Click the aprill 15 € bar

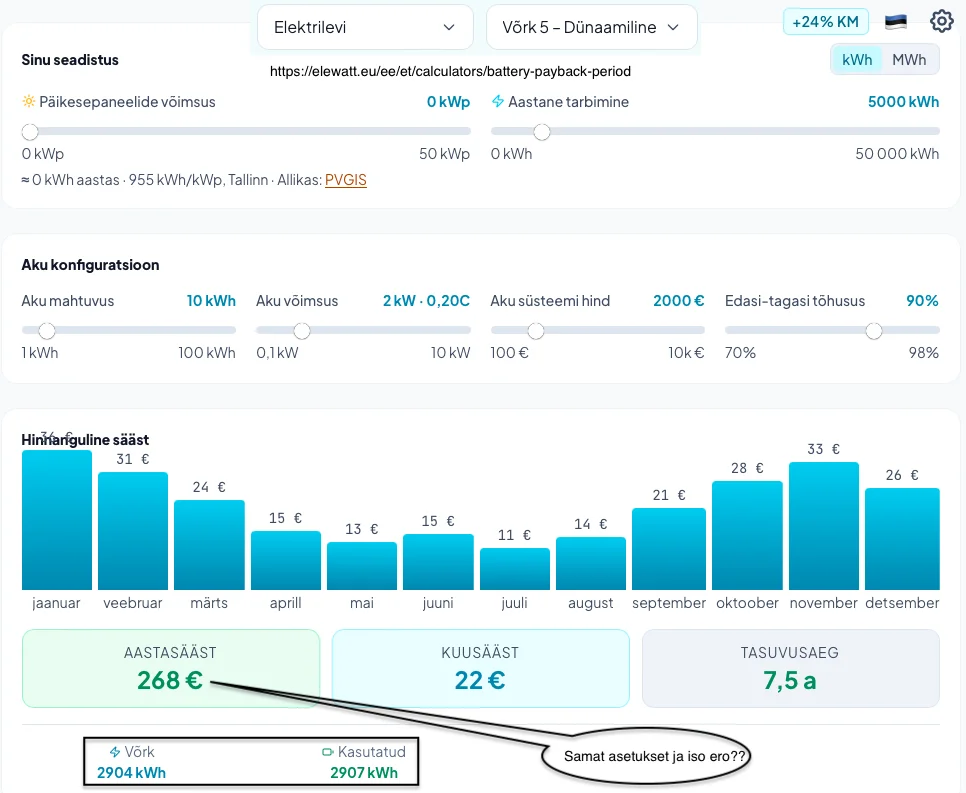[286, 560]
